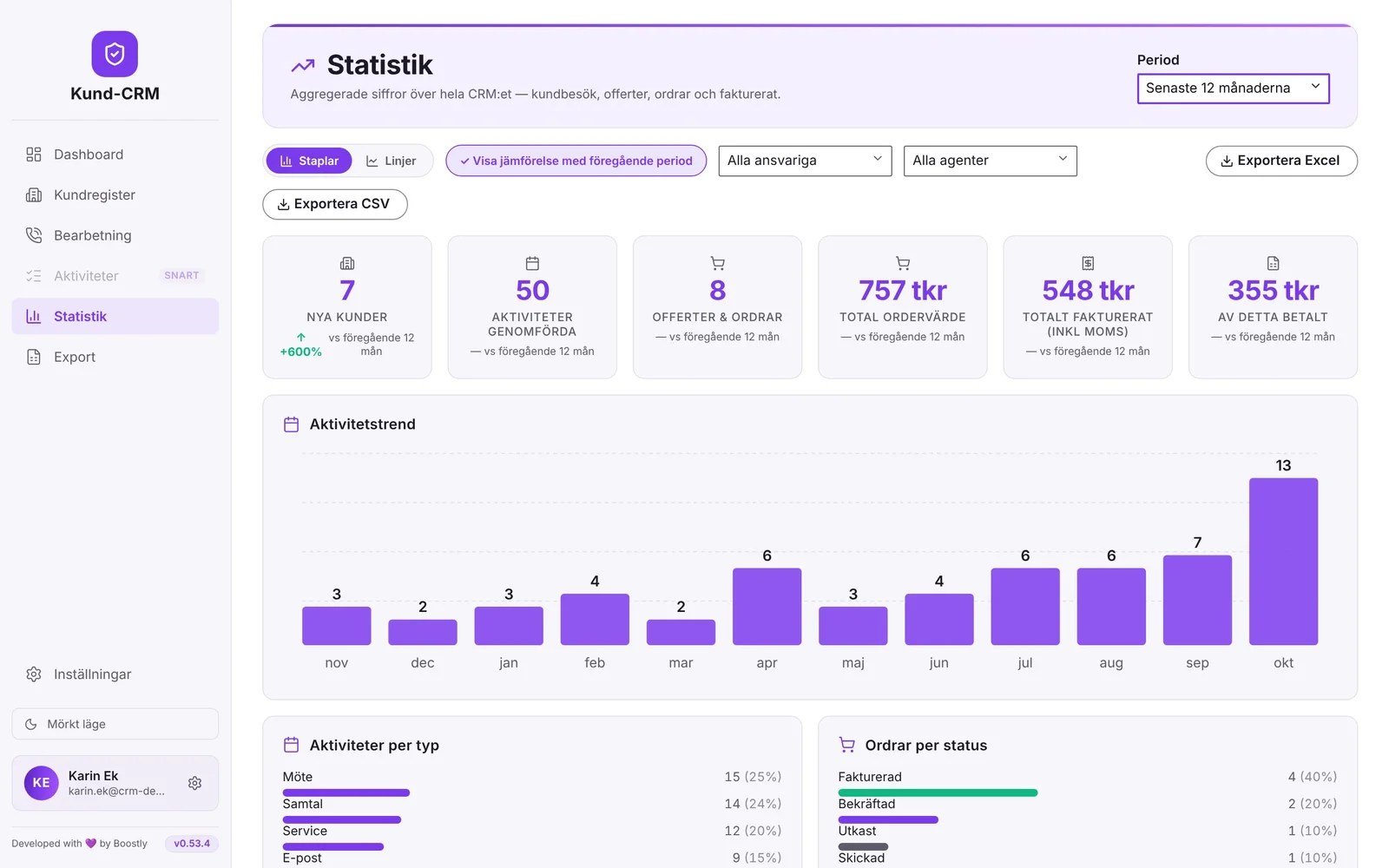Screen dimensions: 1389x868
Task: Click the KE avatar
Action: 41,783
